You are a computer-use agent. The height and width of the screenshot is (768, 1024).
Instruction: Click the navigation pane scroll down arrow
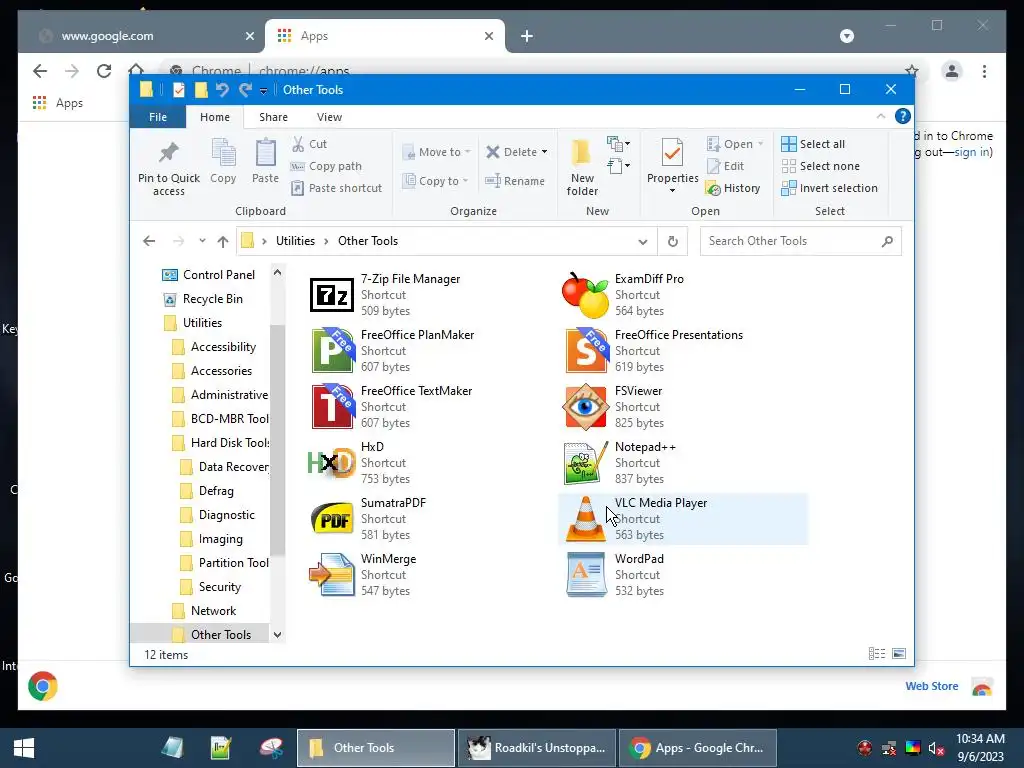pyautogui.click(x=278, y=635)
